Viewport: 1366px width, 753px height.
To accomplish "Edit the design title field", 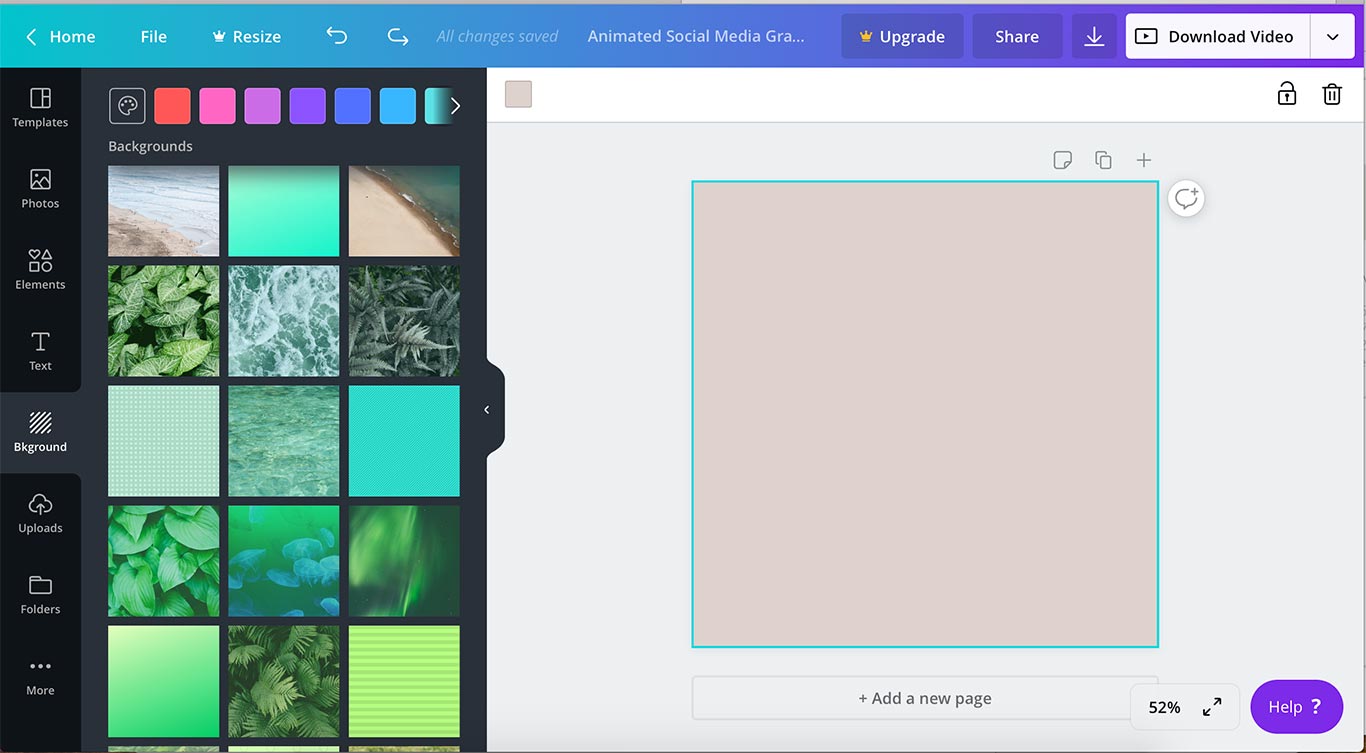I will pyautogui.click(x=696, y=36).
